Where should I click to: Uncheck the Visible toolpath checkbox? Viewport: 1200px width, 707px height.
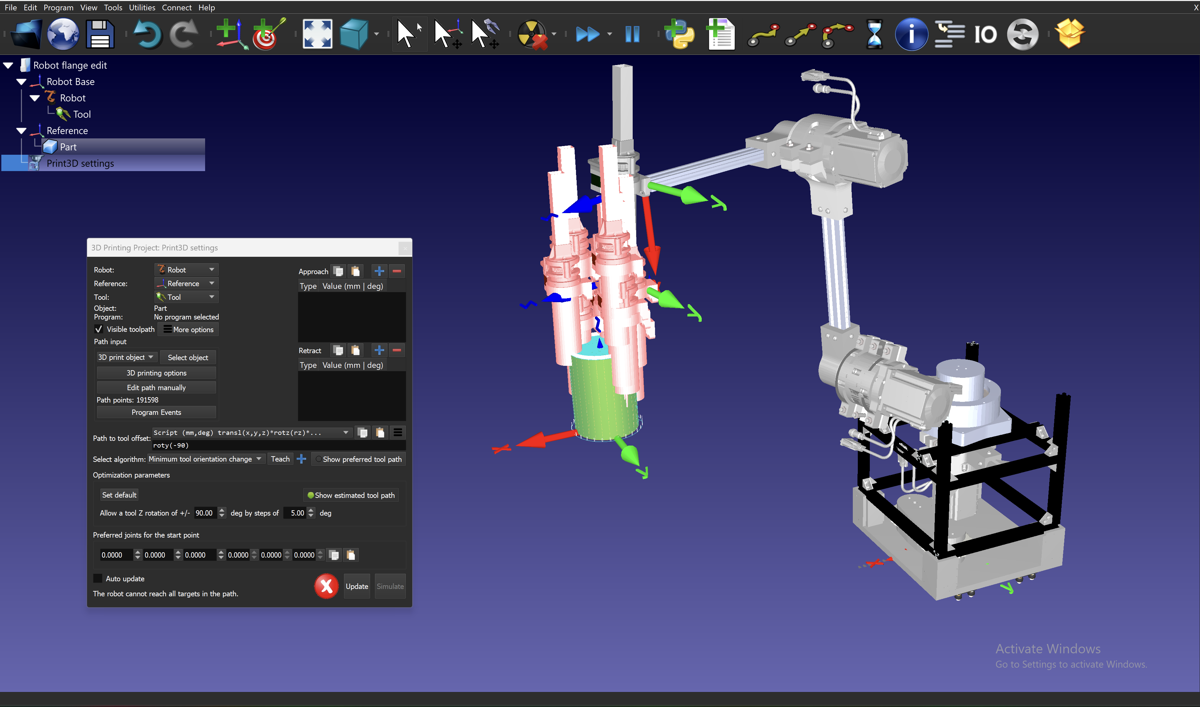click(99, 329)
